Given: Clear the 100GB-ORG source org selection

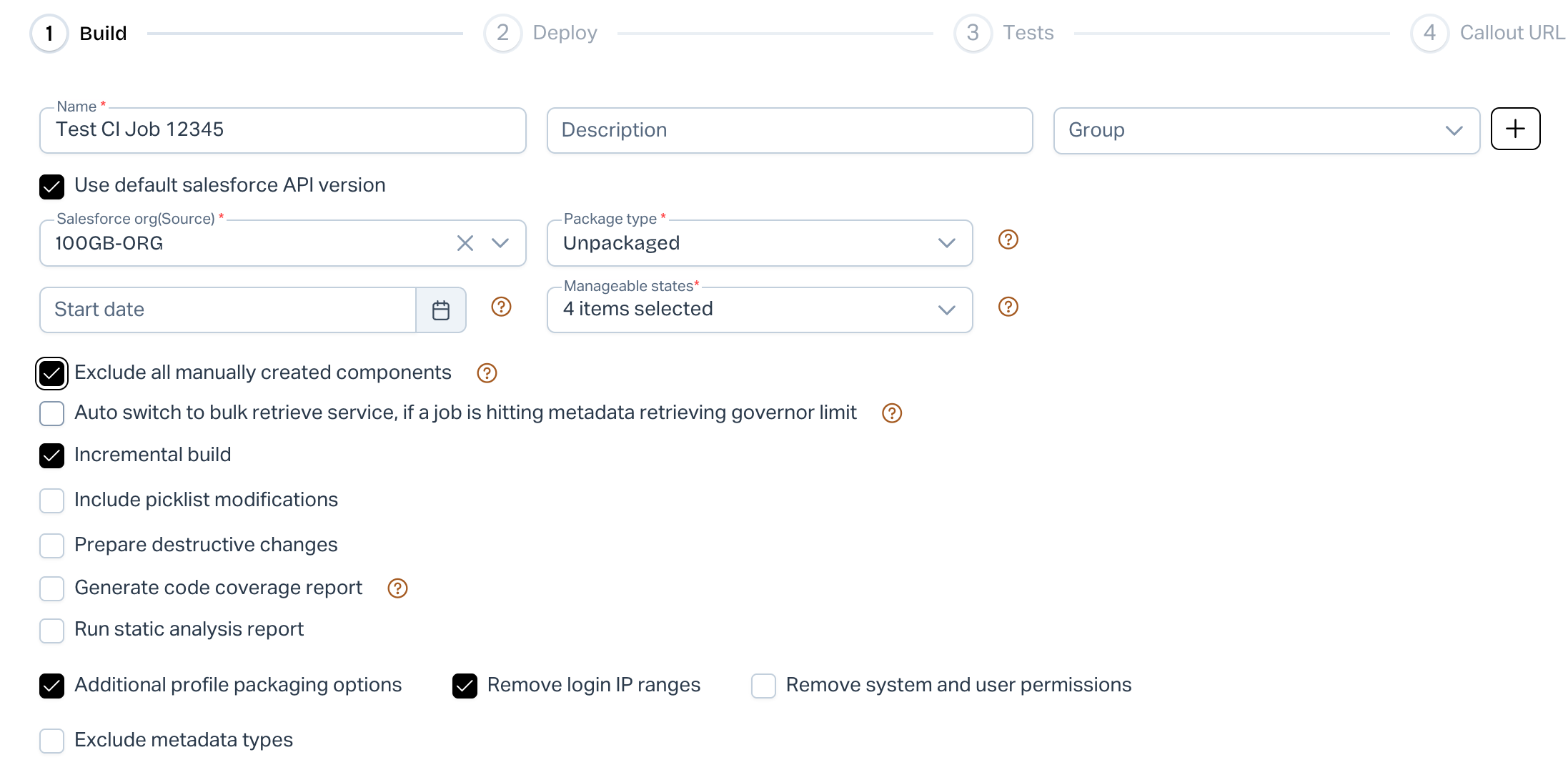Looking at the screenshot, I should [465, 243].
